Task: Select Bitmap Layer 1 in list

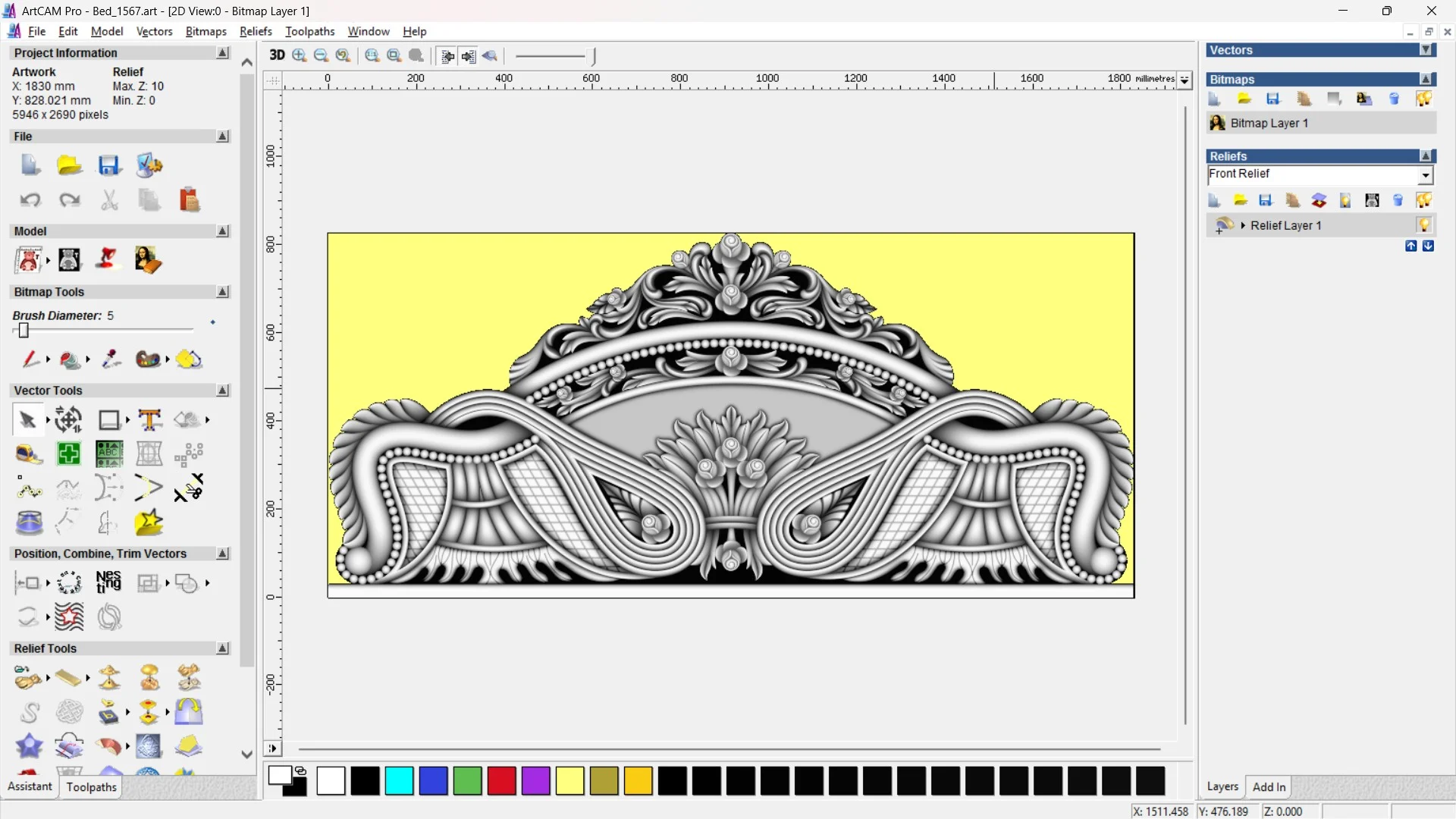Action: pos(1268,123)
